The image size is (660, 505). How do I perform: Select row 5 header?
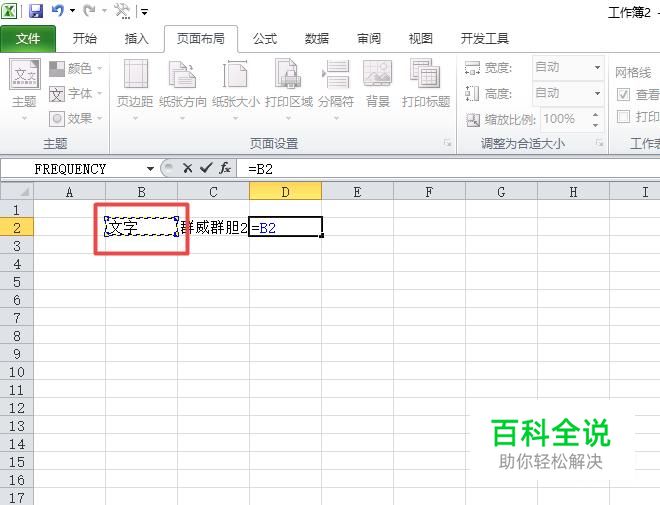[x=17, y=282]
